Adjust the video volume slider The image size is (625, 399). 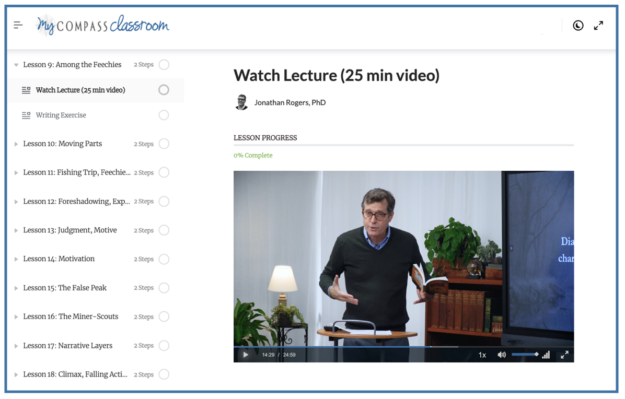[x=525, y=354]
